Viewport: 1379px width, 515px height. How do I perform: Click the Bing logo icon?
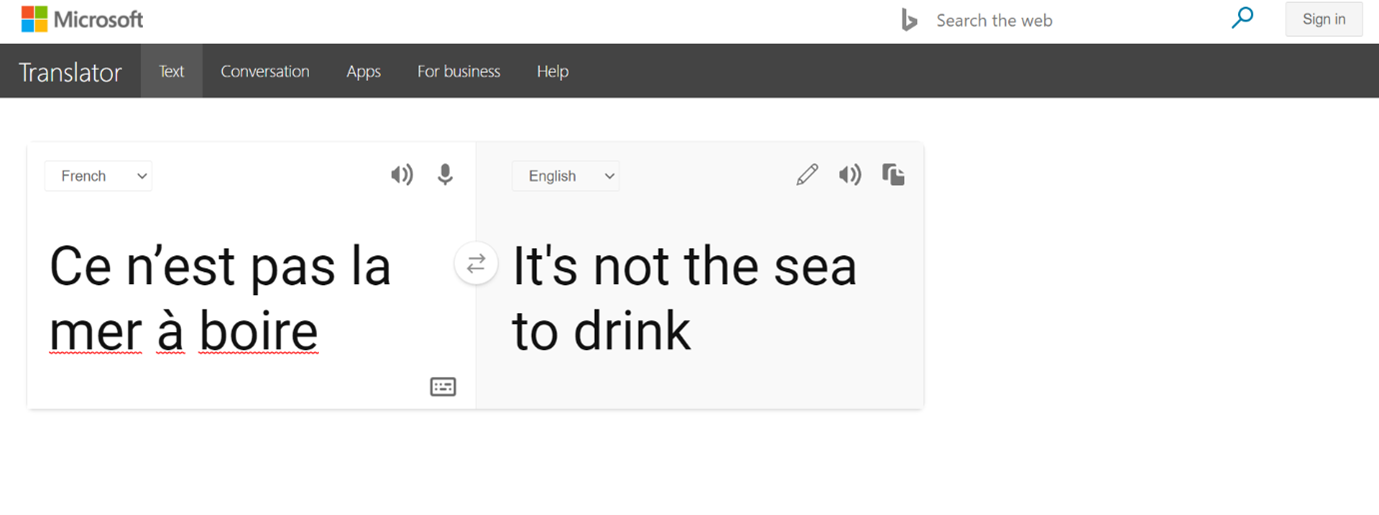pyautogui.click(x=909, y=20)
